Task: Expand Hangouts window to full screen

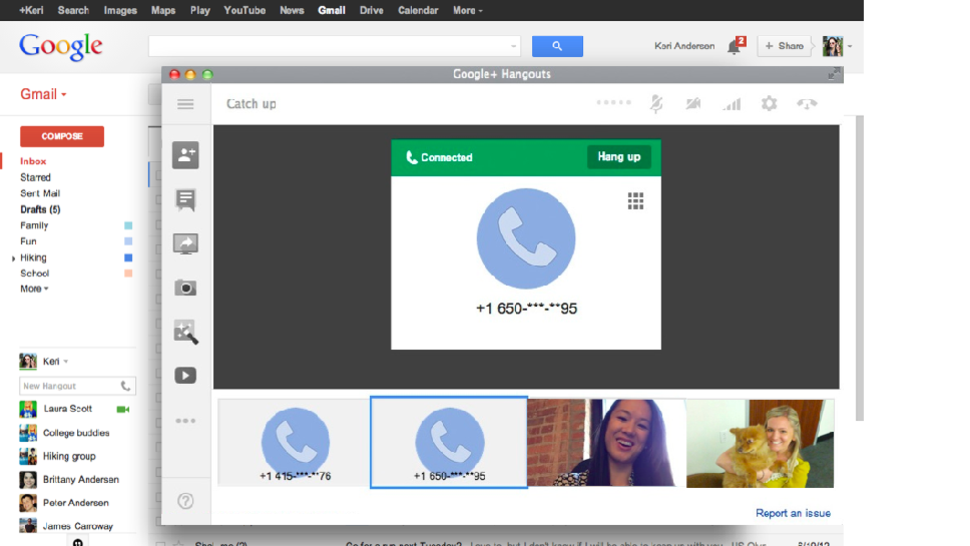Action: point(834,74)
